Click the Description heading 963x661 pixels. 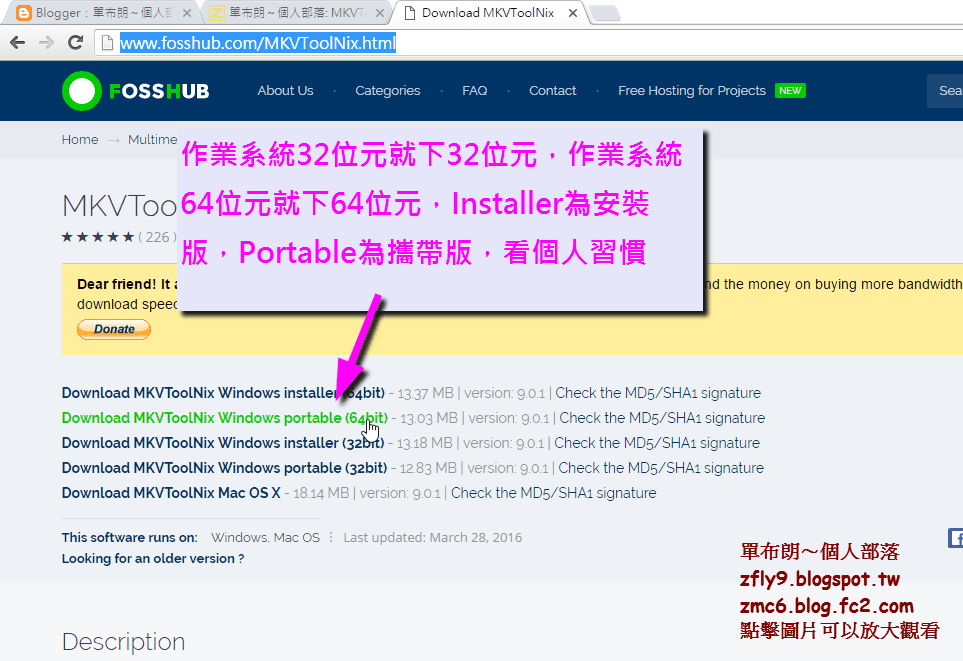click(123, 642)
